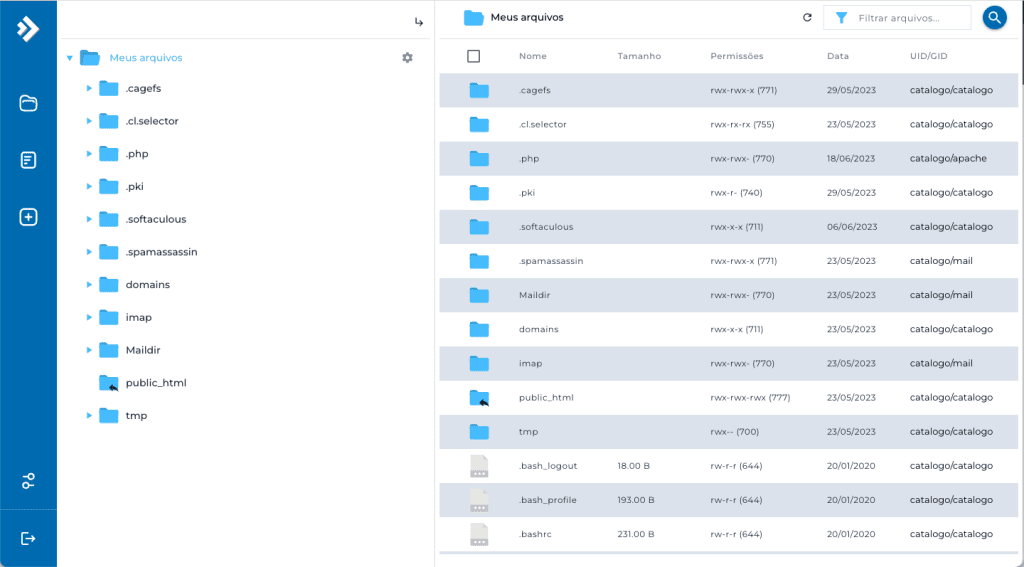Select the .bash_profile file row
The width and height of the screenshot is (1024, 567).
[x=728, y=500]
